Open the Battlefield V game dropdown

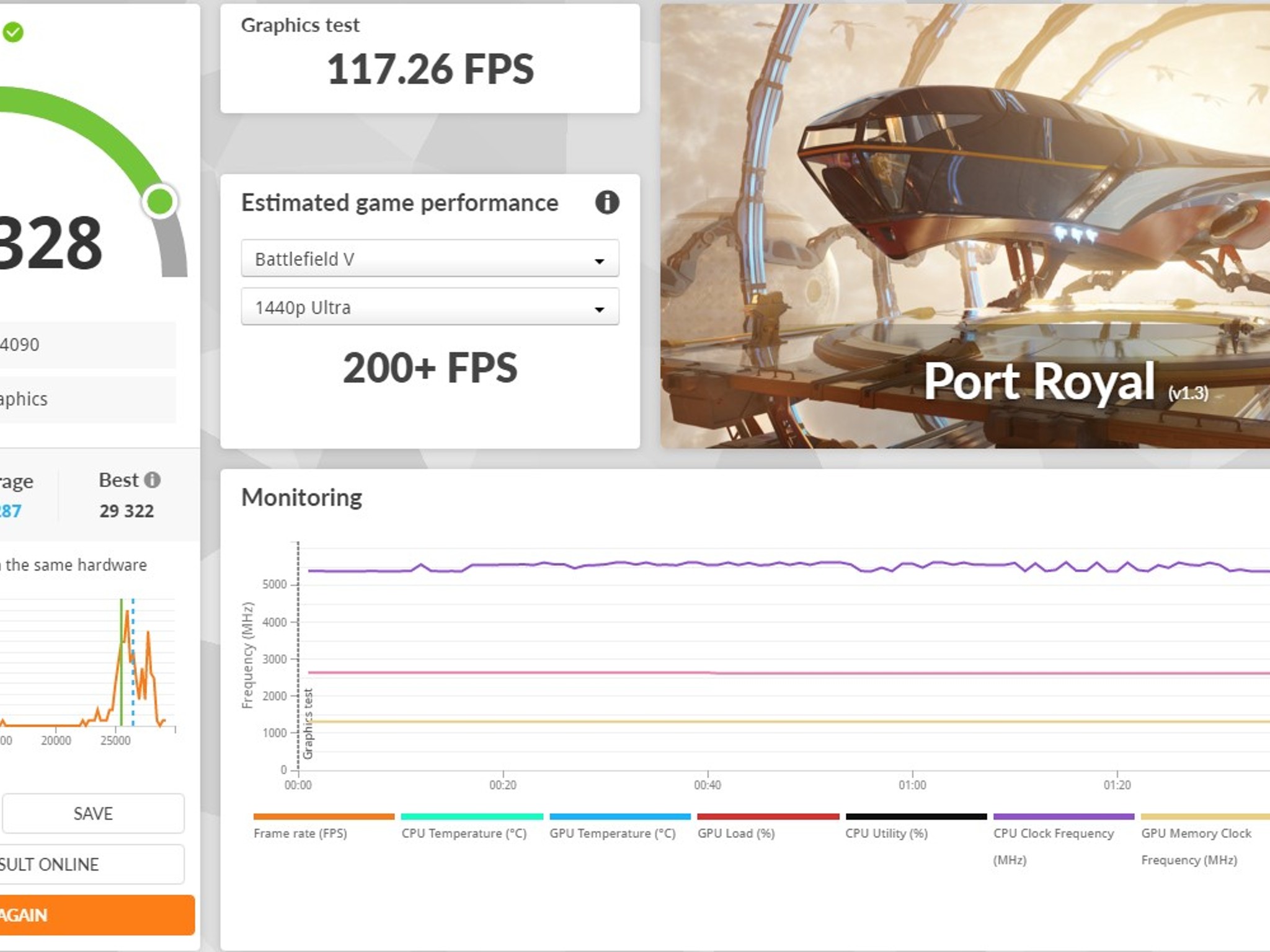[430, 258]
